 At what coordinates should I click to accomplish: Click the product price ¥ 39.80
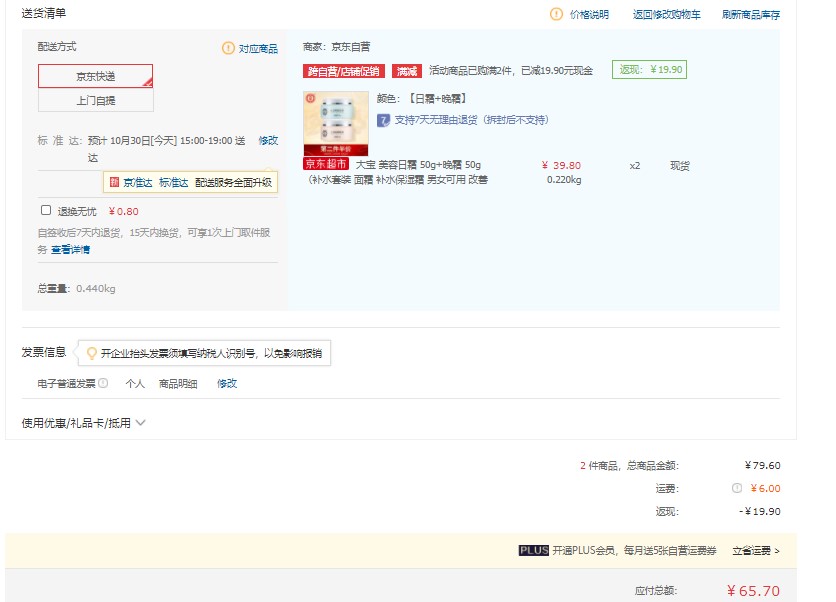tap(561, 165)
